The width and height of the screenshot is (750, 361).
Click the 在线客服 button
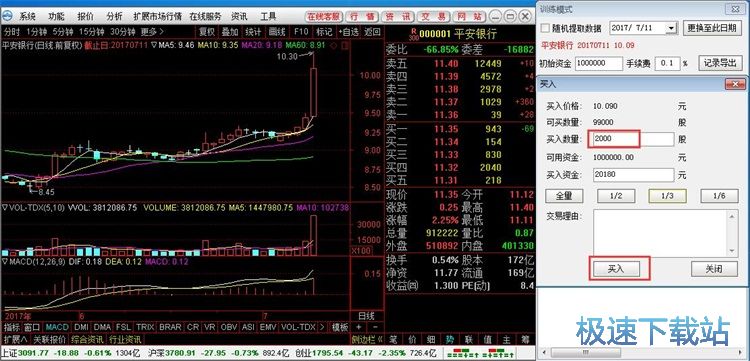pyautogui.click(x=324, y=17)
